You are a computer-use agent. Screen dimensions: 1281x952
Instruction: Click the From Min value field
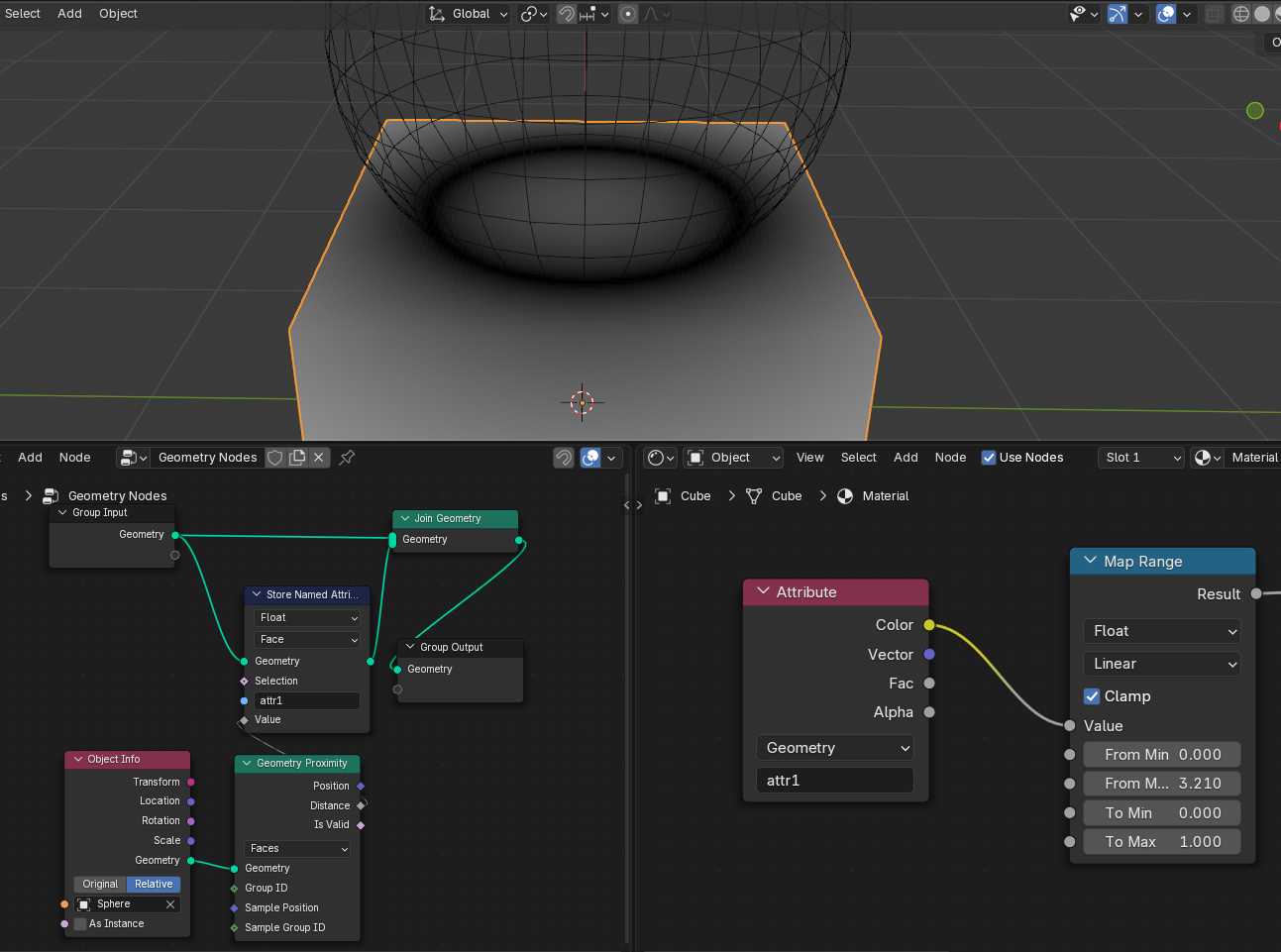point(1162,755)
